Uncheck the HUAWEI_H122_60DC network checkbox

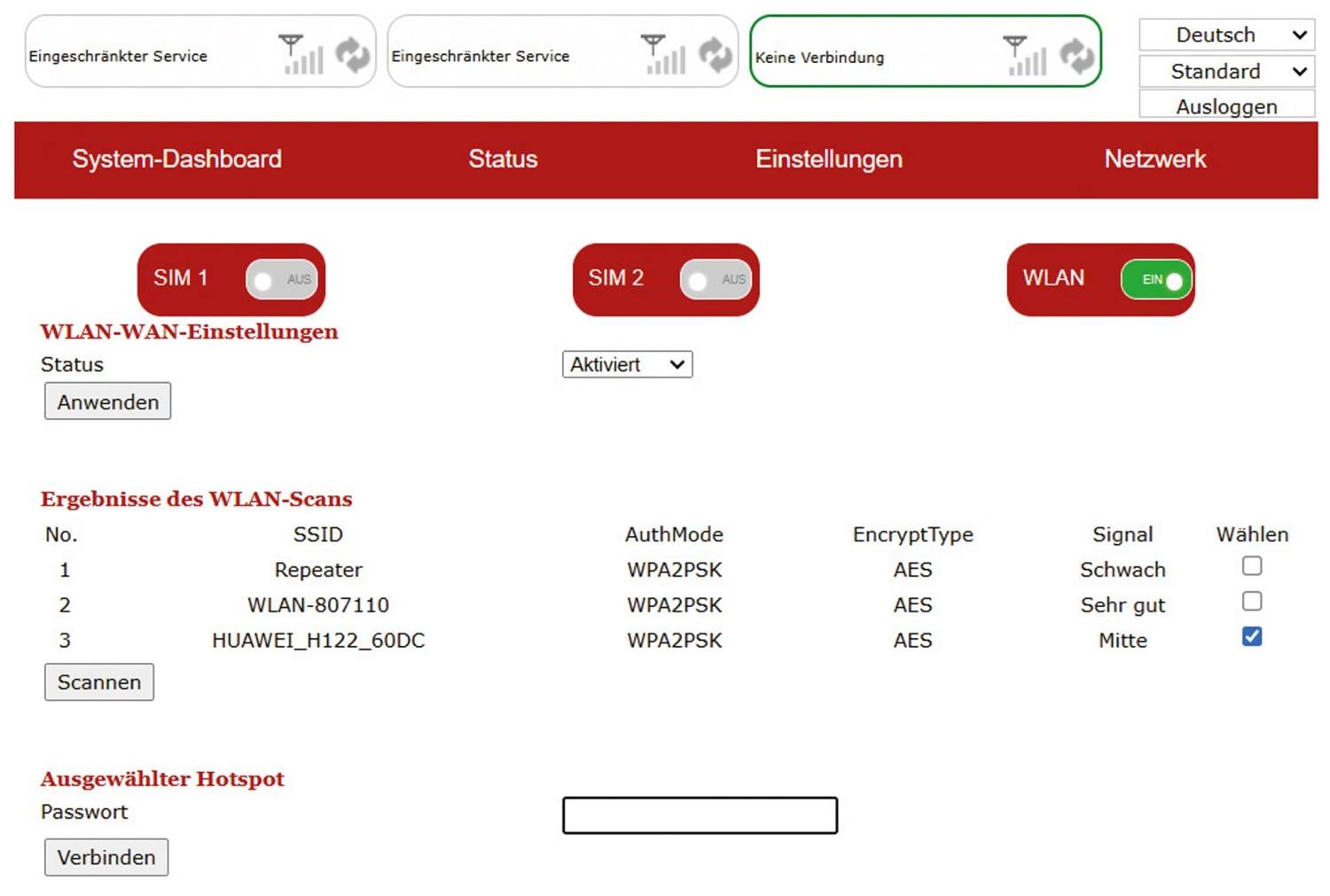coord(1252,636)
